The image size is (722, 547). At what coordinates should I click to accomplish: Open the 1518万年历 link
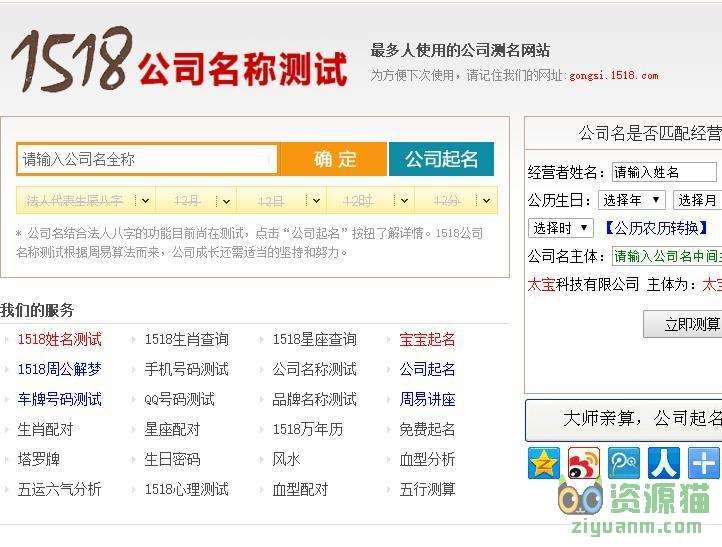tap(308, 429)
